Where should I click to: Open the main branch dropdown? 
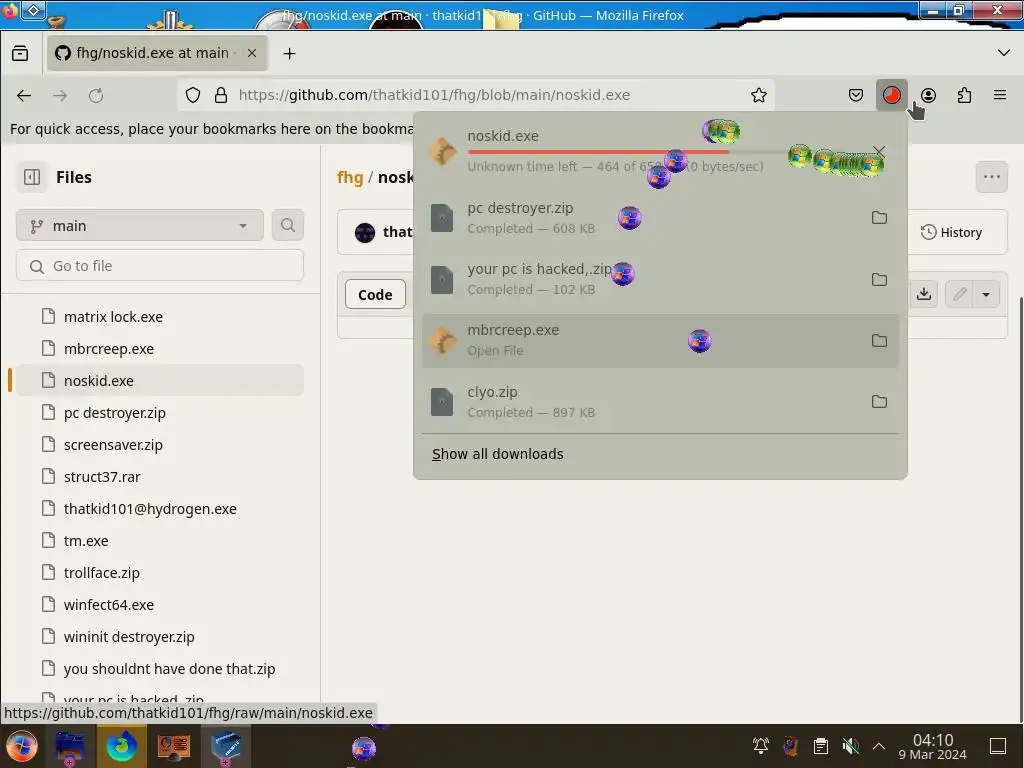pyautogui.click(x=140, y=226)
